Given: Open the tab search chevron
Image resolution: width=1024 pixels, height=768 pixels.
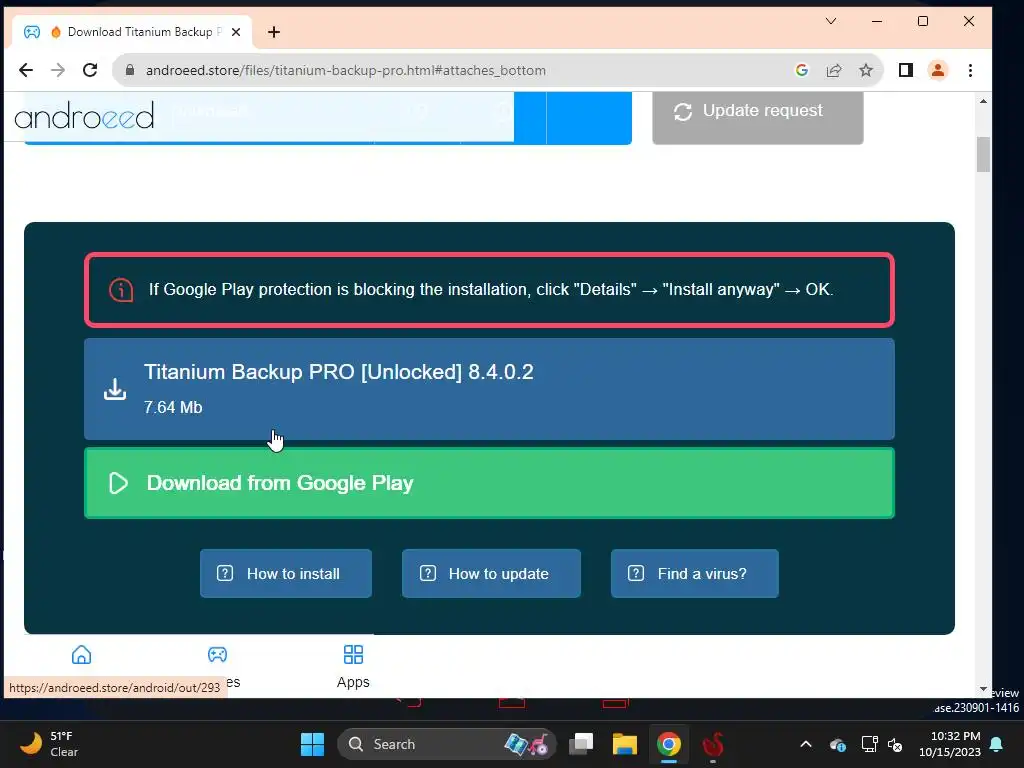Looking at the screenshot, I should [831, 21].
